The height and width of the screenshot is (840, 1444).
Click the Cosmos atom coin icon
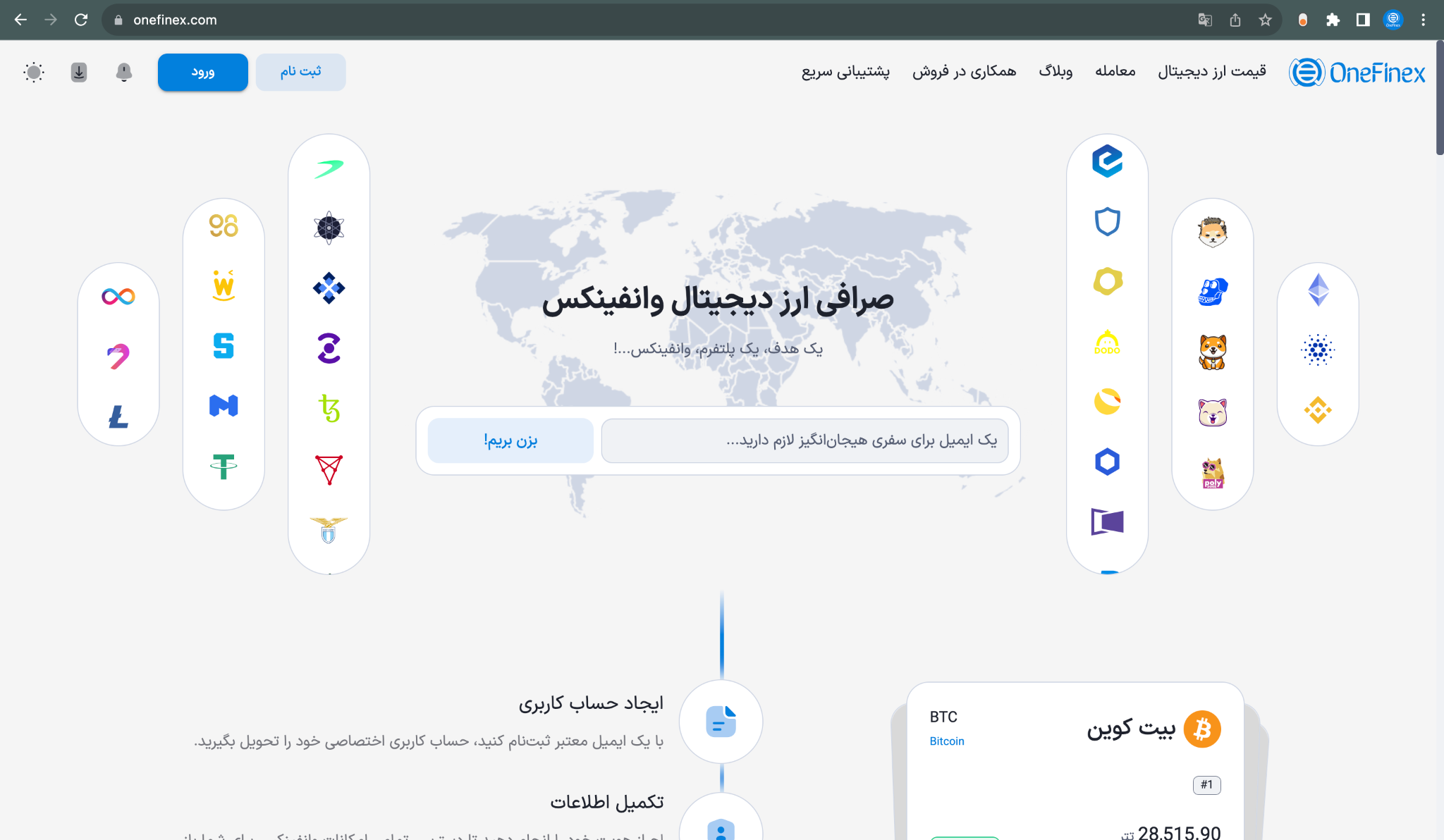point(329,228)
